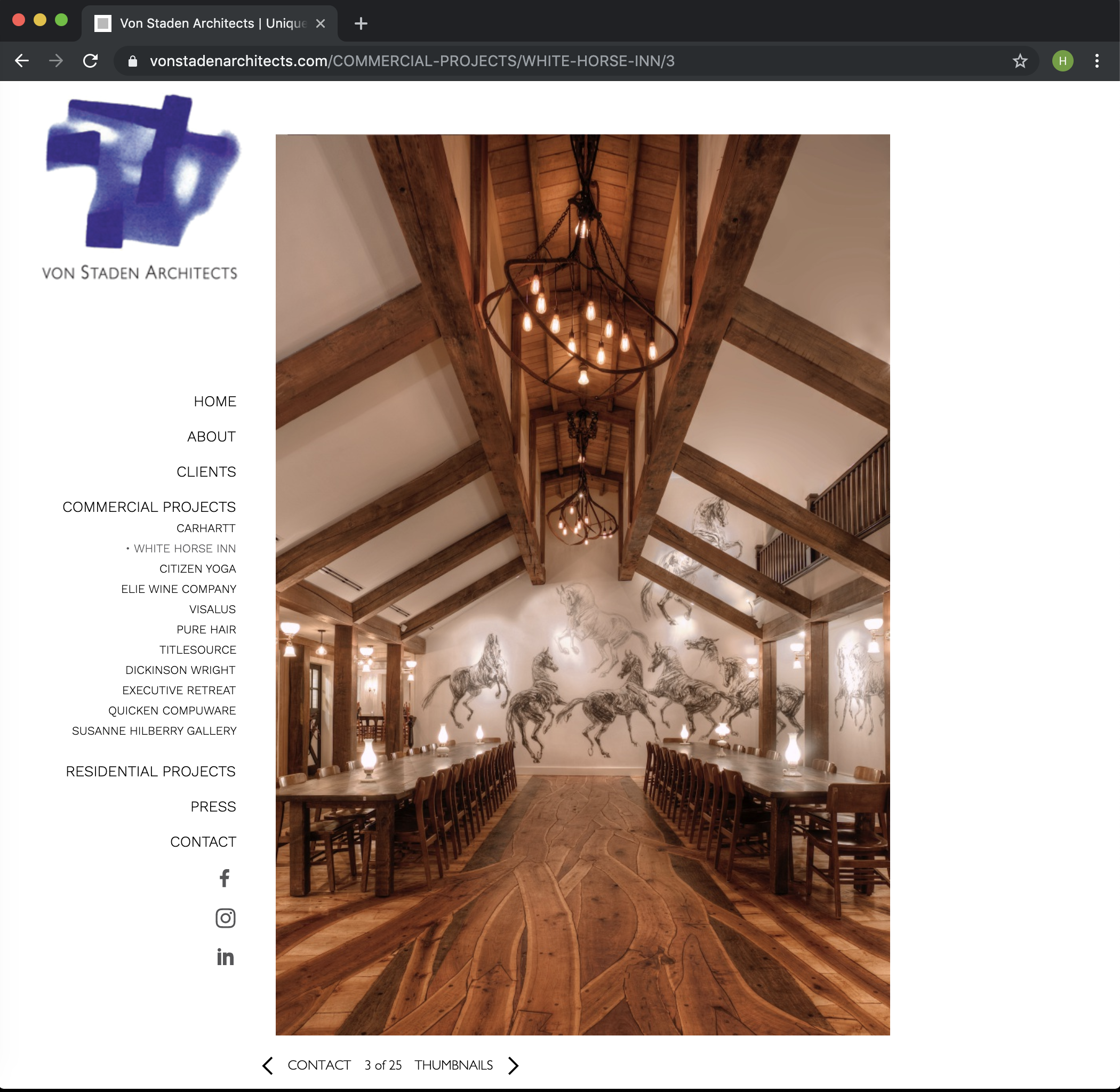The width and height of the screenshot is (1120, 1092).
Task: Open the LinkedIn profile icon
Action: pyautogui.click(x=226, y=957)
